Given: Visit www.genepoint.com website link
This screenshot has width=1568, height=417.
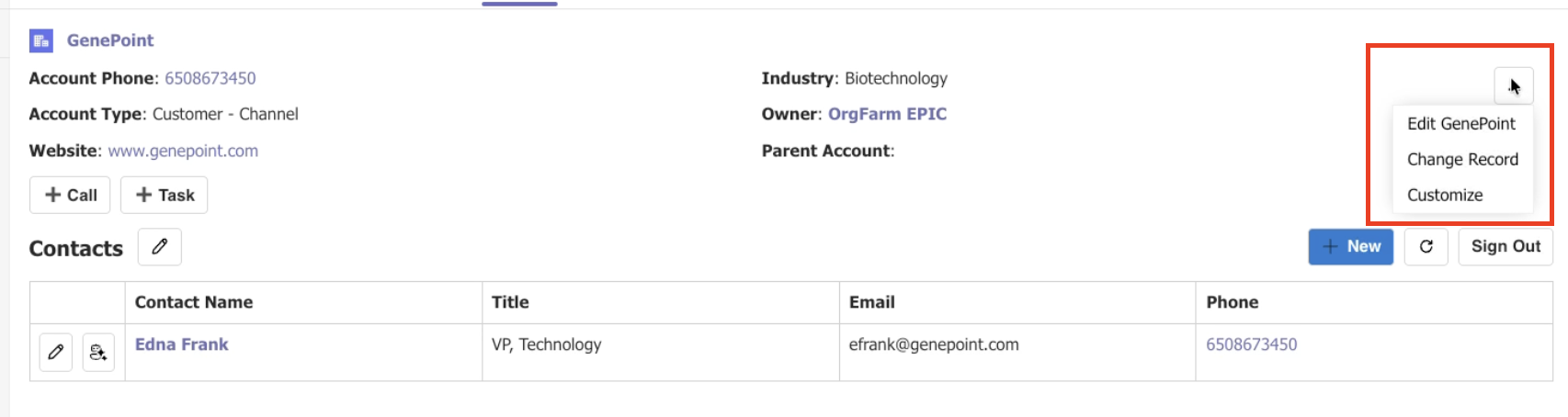Looking at the screenshot, I should click(183, 151).
